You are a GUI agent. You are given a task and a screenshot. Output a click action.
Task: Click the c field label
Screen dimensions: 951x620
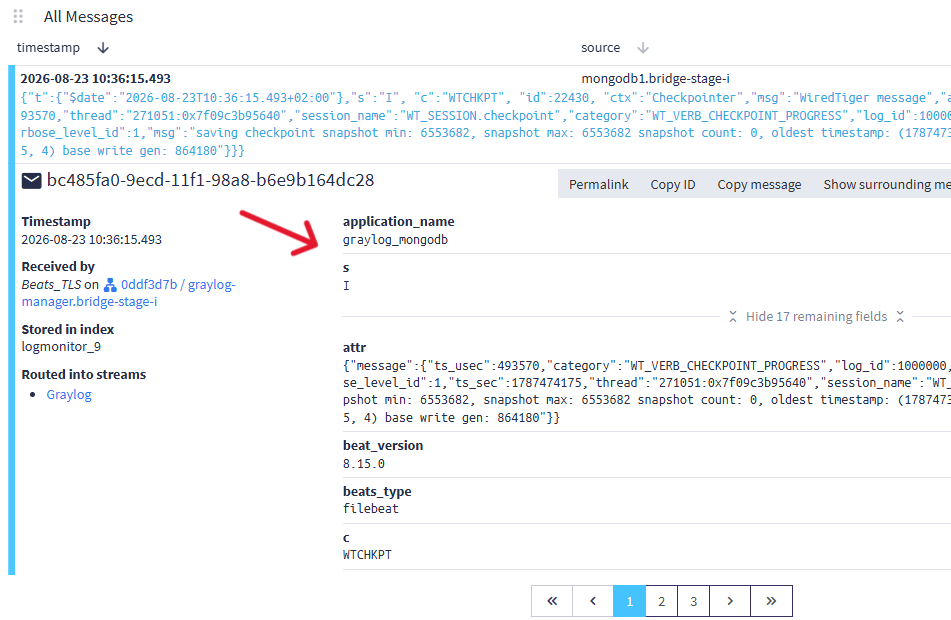pyautogui.click(x=346, y=537)
